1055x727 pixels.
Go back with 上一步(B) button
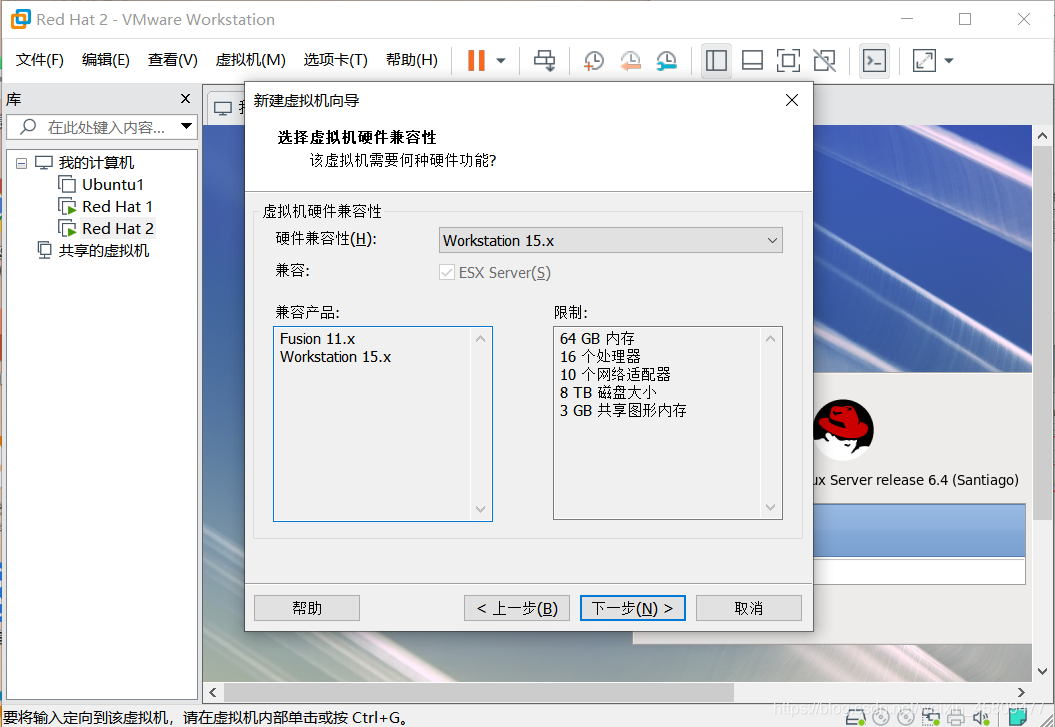(x=517, y=608)
